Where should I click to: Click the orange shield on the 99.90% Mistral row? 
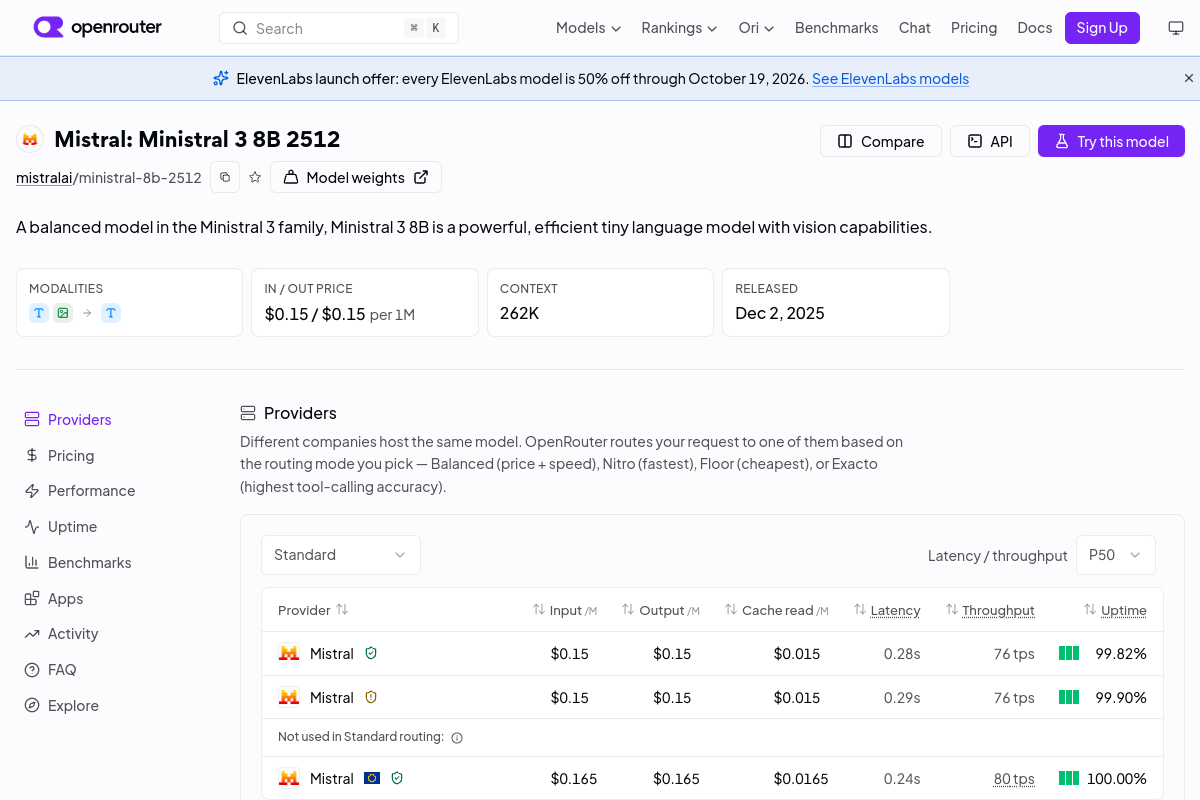[x=371, y=697]
